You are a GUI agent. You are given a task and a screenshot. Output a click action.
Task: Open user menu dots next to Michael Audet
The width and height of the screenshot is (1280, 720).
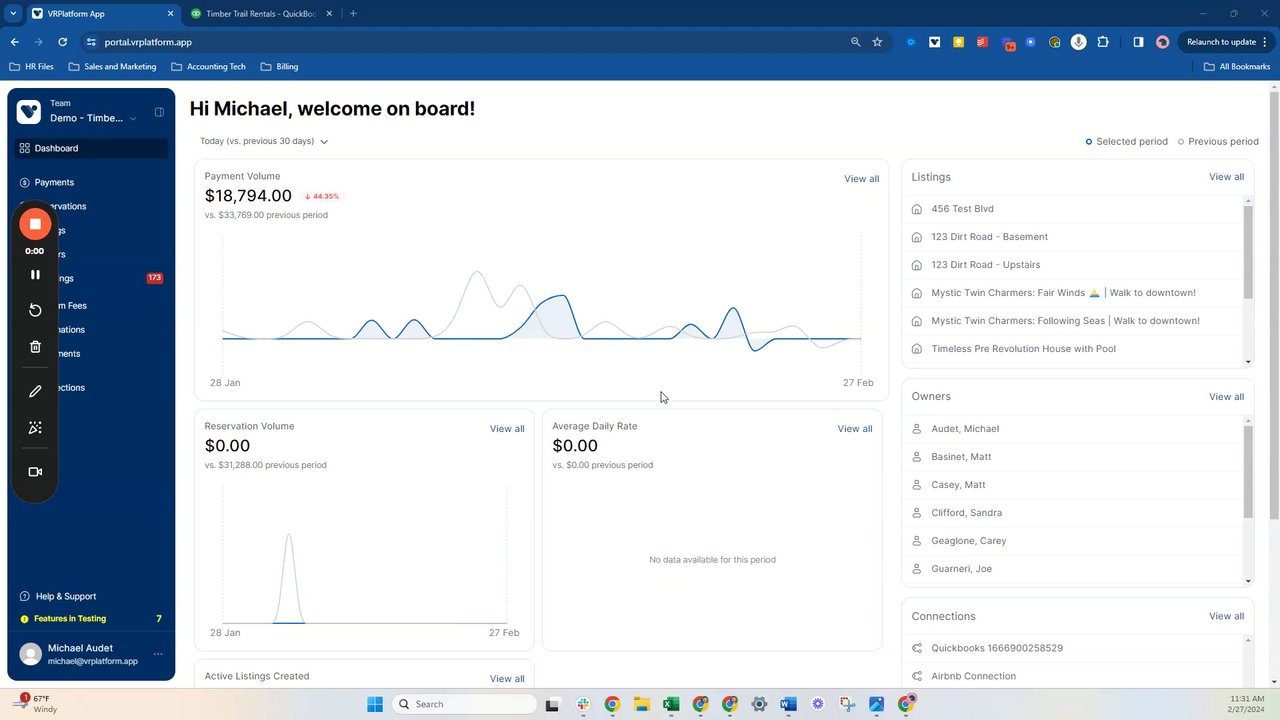158,654
